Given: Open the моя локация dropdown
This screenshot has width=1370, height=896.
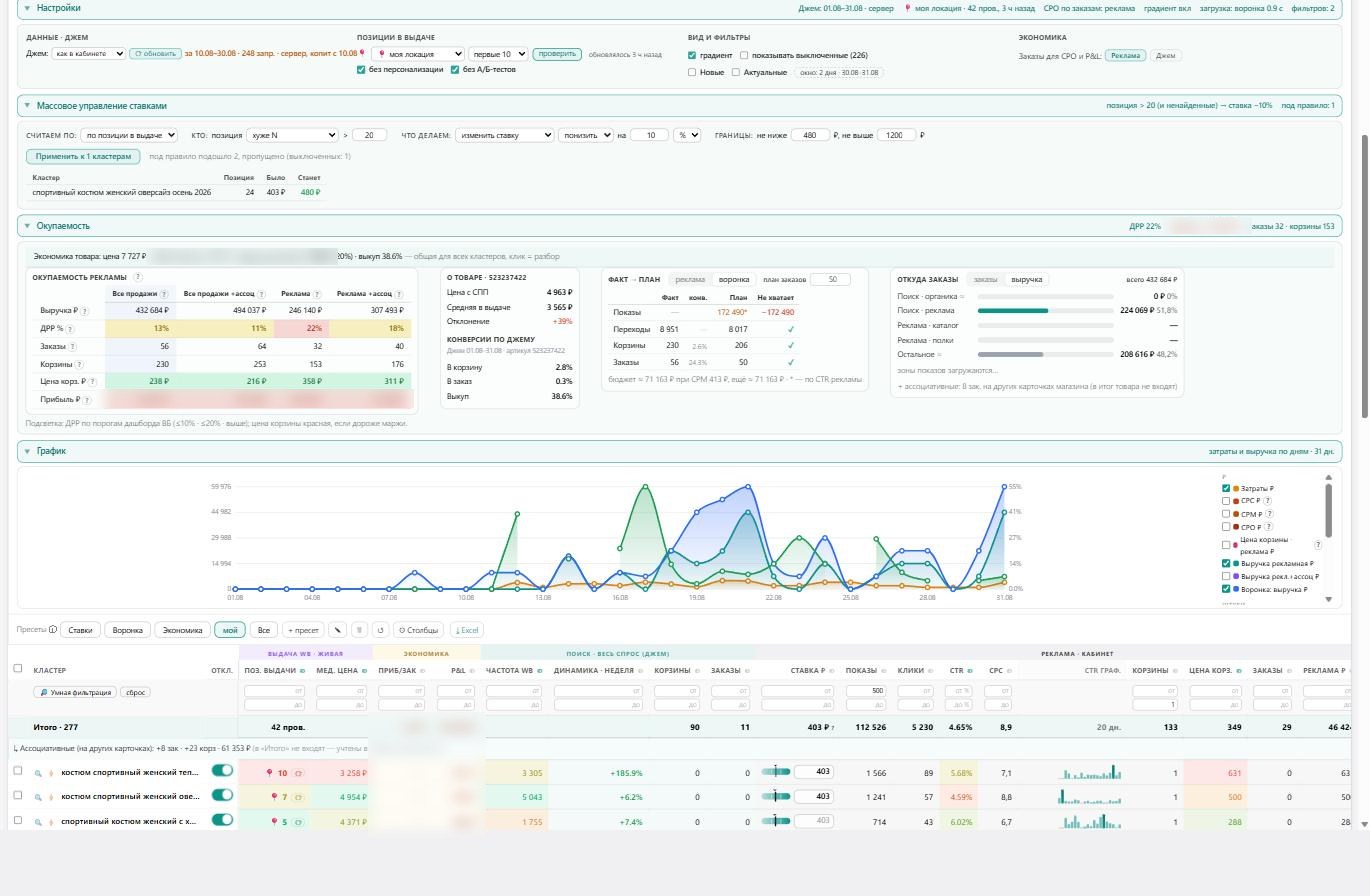Looking at the screenshot, I should (x=418, y=54).
